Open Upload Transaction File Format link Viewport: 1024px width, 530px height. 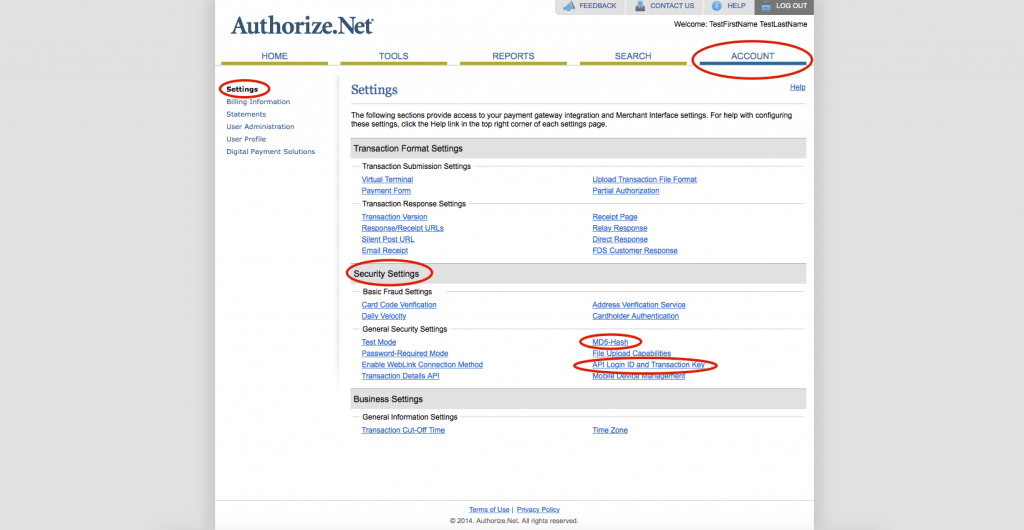[645, 179]
